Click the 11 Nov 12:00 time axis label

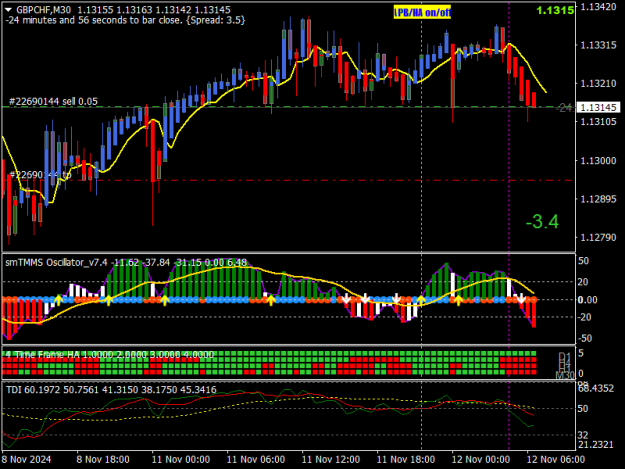[331, 459]
